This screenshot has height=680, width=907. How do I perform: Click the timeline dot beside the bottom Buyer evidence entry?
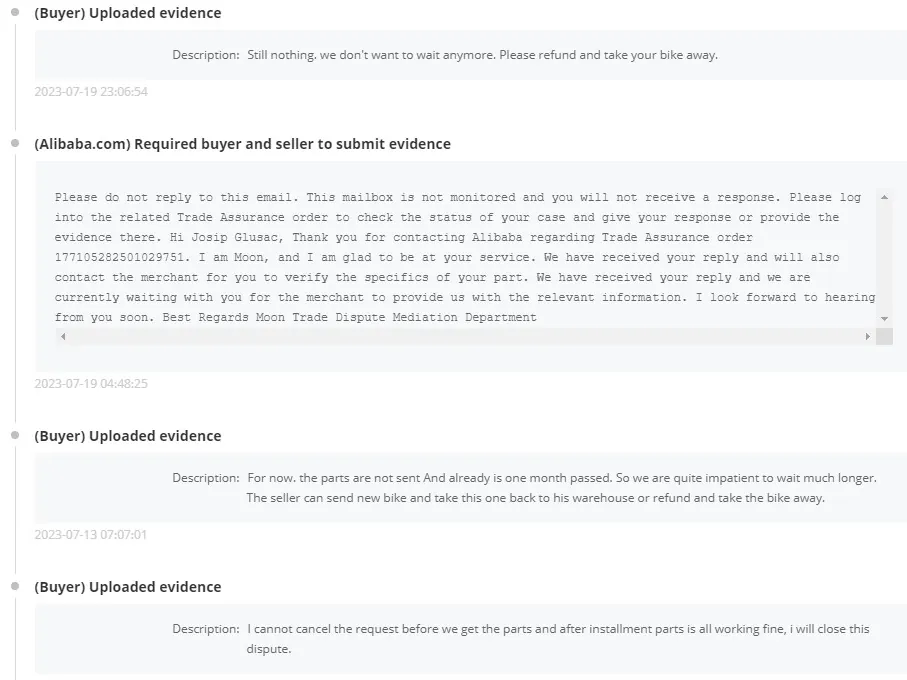(15, 586)
